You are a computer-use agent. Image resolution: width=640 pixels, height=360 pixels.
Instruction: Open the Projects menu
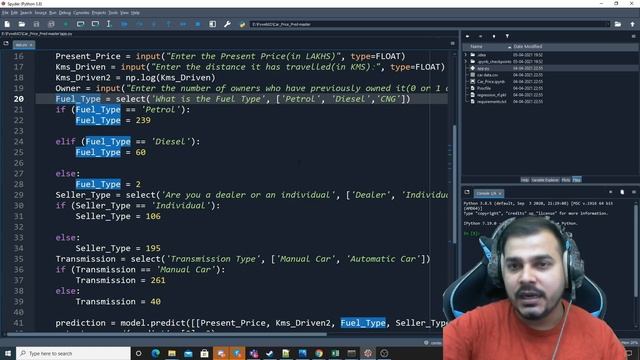click(x=98, y=13)
